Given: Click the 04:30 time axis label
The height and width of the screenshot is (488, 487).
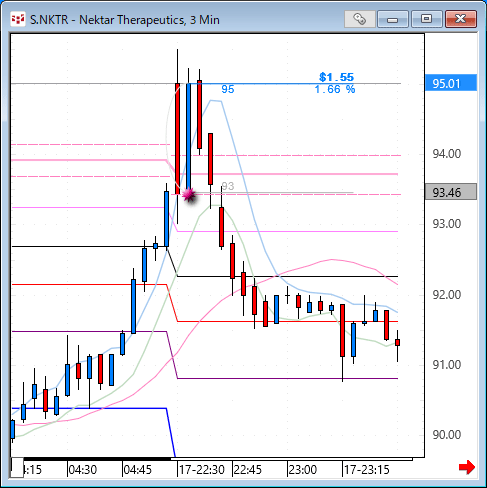Looking at the screenshot, I should (82, 470).
